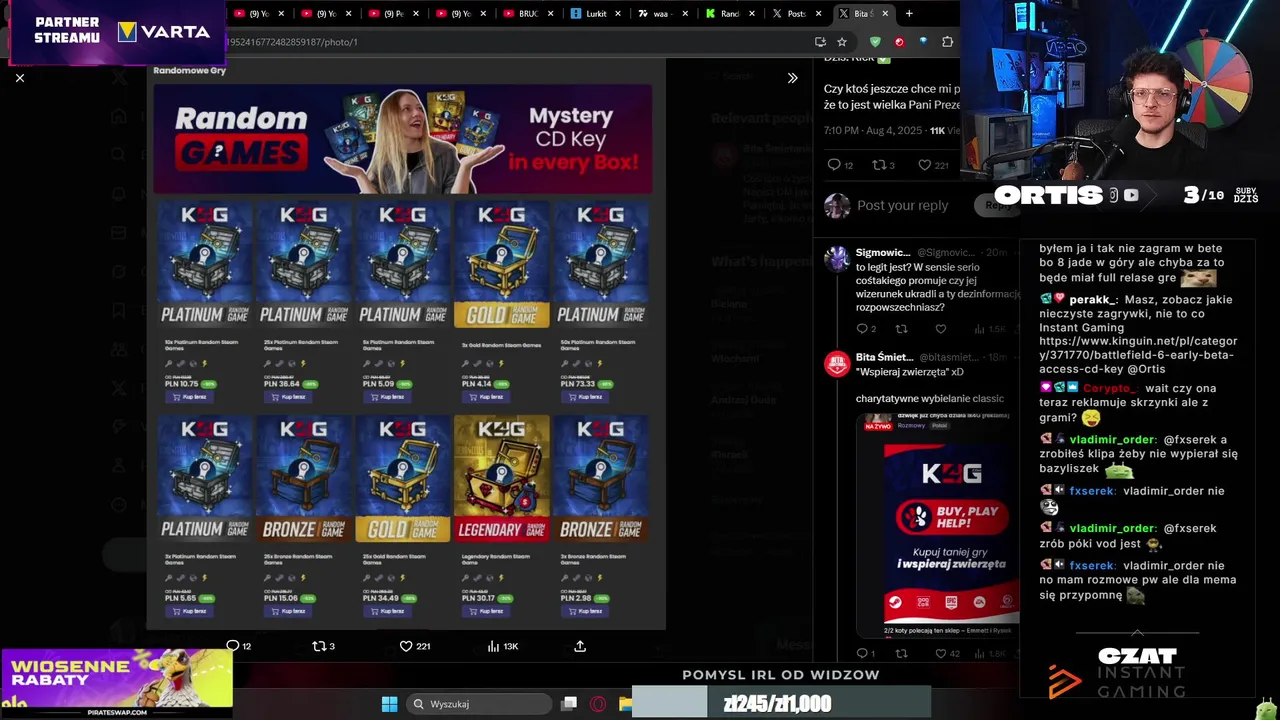The height and width of the screenshot is (720, 1280).
Task: Open Task View on the taskbar
Action: (569, 704)
